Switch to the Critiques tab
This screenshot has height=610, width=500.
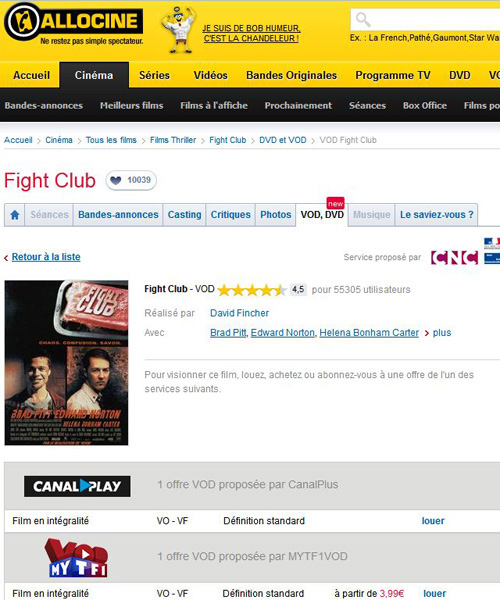coord(230,215)
